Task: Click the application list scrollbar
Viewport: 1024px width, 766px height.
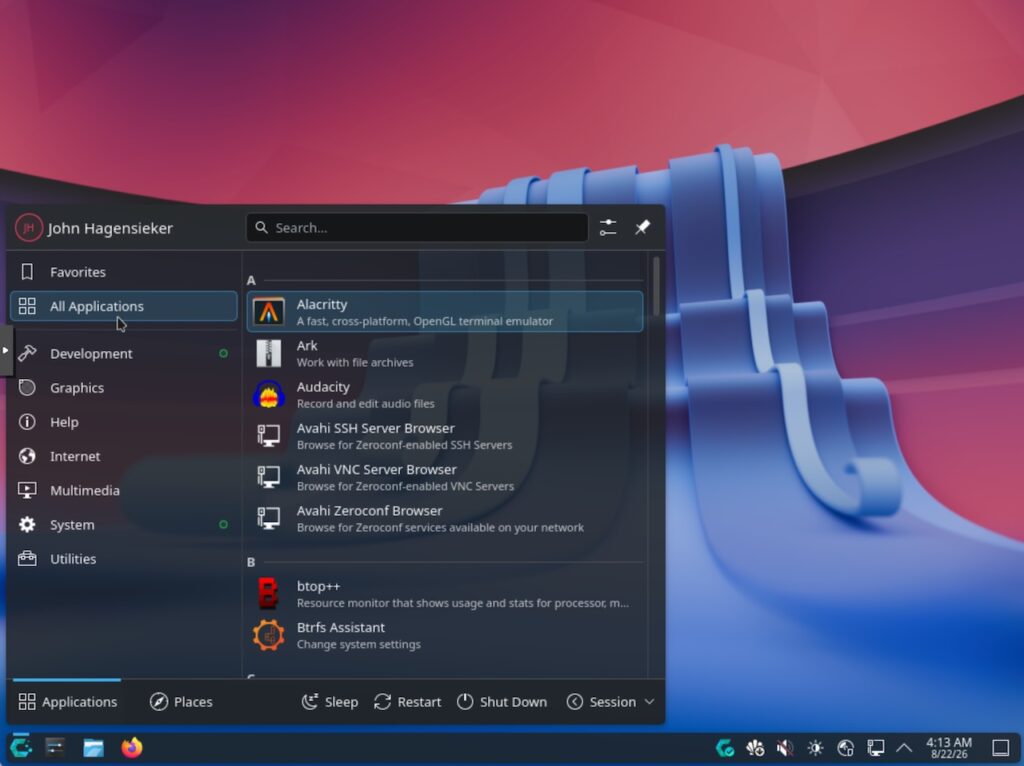Action: point(656,286)
